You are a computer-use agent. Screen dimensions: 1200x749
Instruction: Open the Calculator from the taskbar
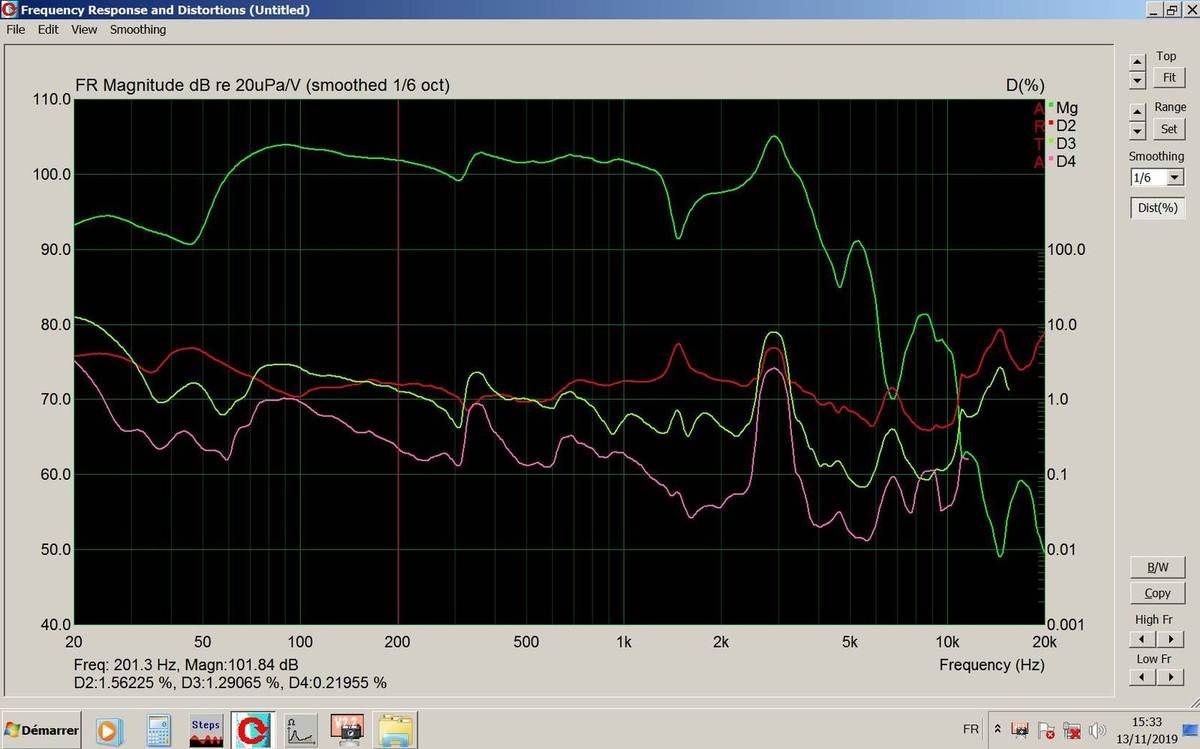pyautogui.click(x=158, y=730)
